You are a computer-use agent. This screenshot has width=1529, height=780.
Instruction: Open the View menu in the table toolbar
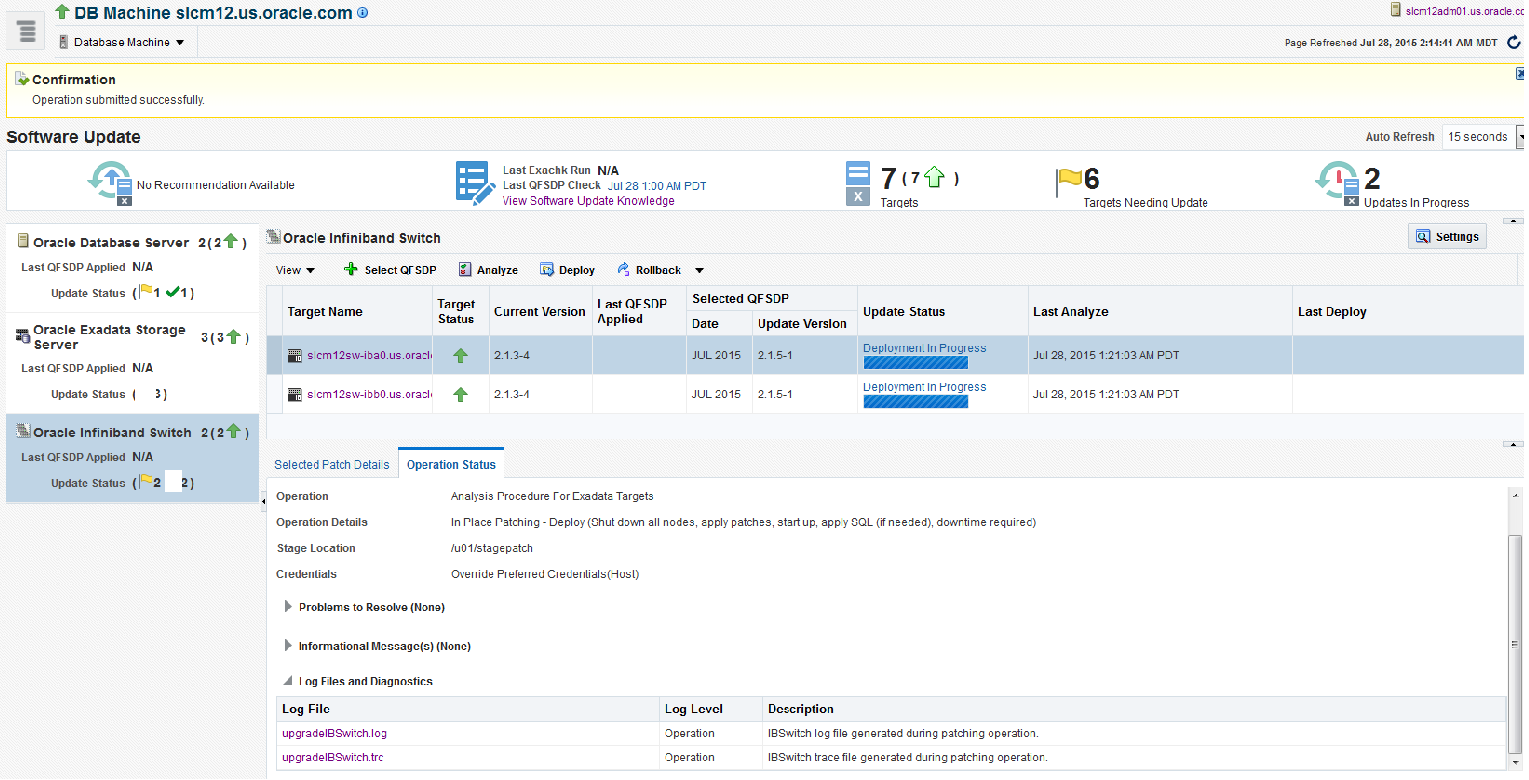click(295, 270)
